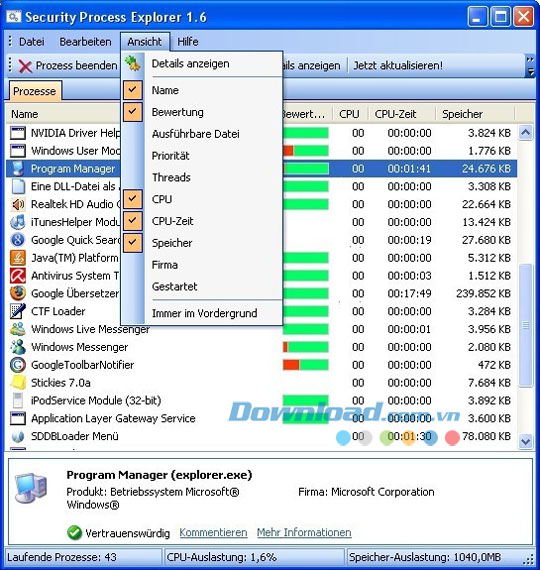Image resolution: width=540 pixels, height=570 pixels.
Task: Click the NVIDIA Driver Helper process icon
Action: click(x=18, y=133)
